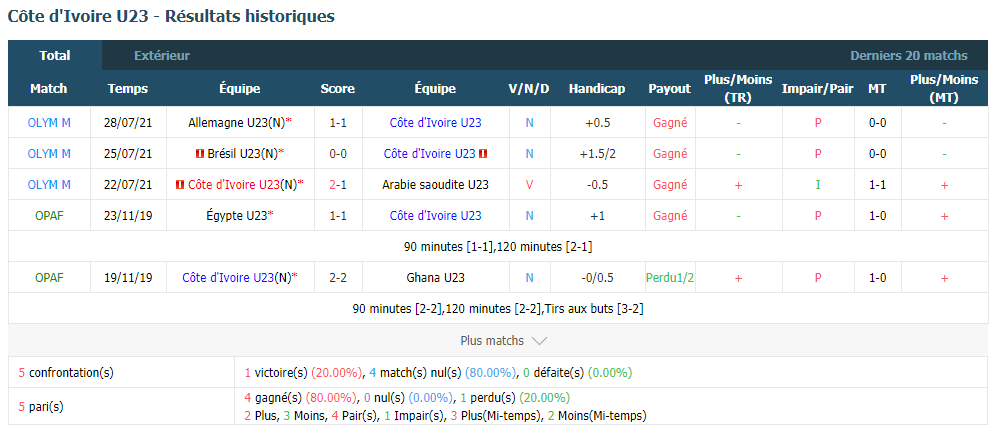This screenshot has height=433, width=994.
Task: Click red card icon before Côte d'Ivoire U23(N)
Action: [x=181, y=184]
